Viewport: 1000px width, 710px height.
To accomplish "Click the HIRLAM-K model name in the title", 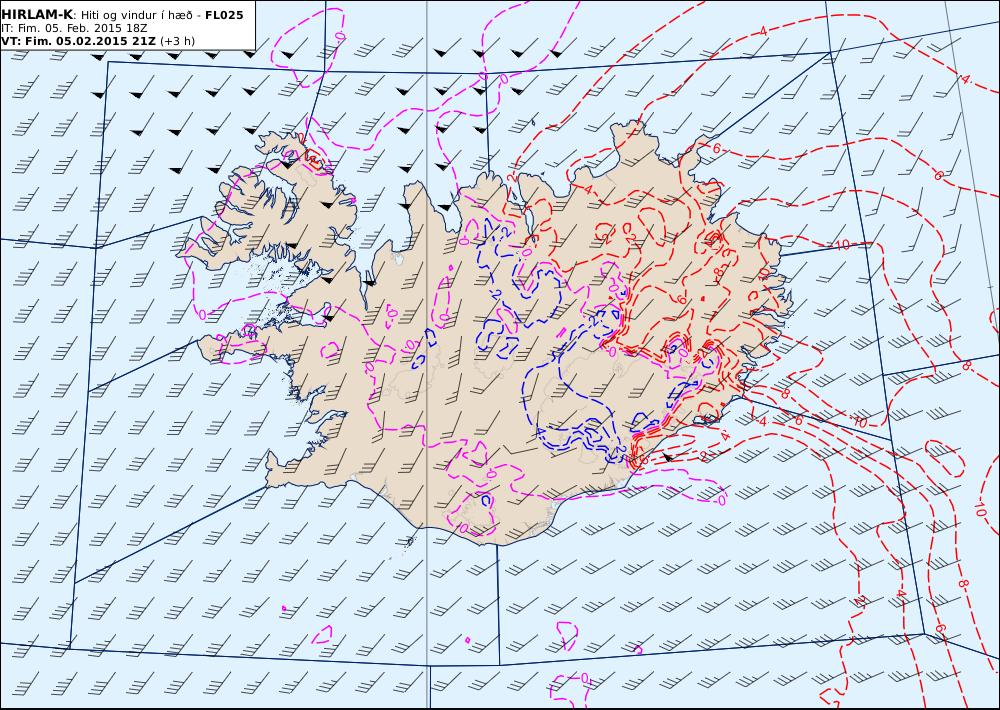I will pos(37,15).
